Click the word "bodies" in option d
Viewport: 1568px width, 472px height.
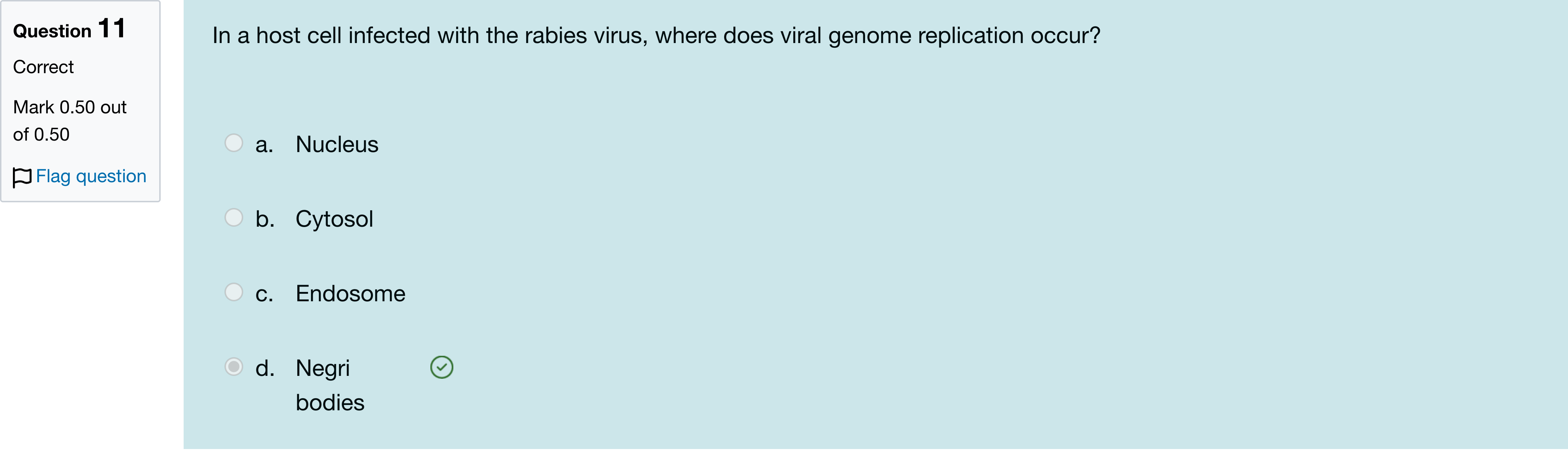(330, 403)
